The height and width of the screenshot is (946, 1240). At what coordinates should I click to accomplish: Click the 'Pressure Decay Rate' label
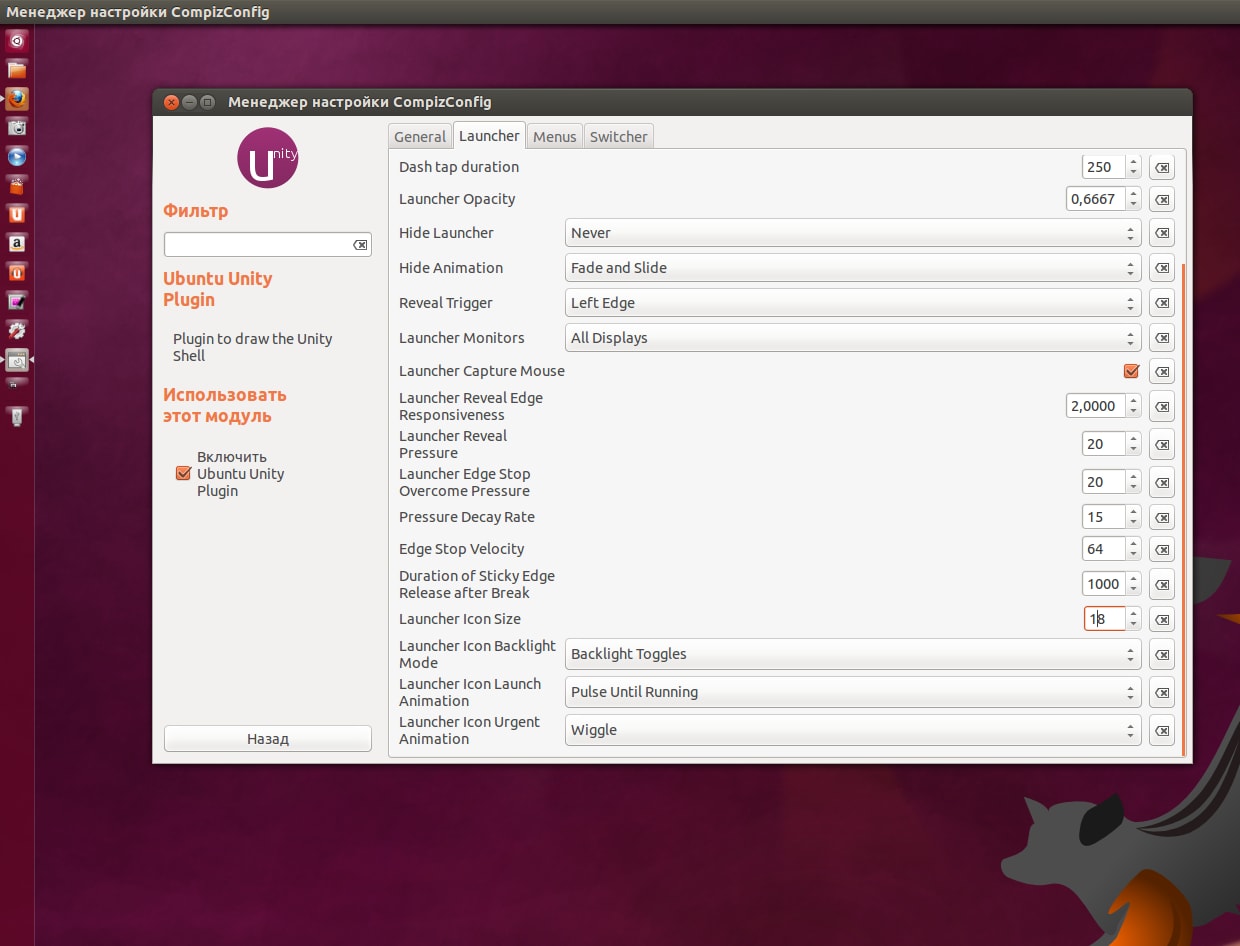466,517
